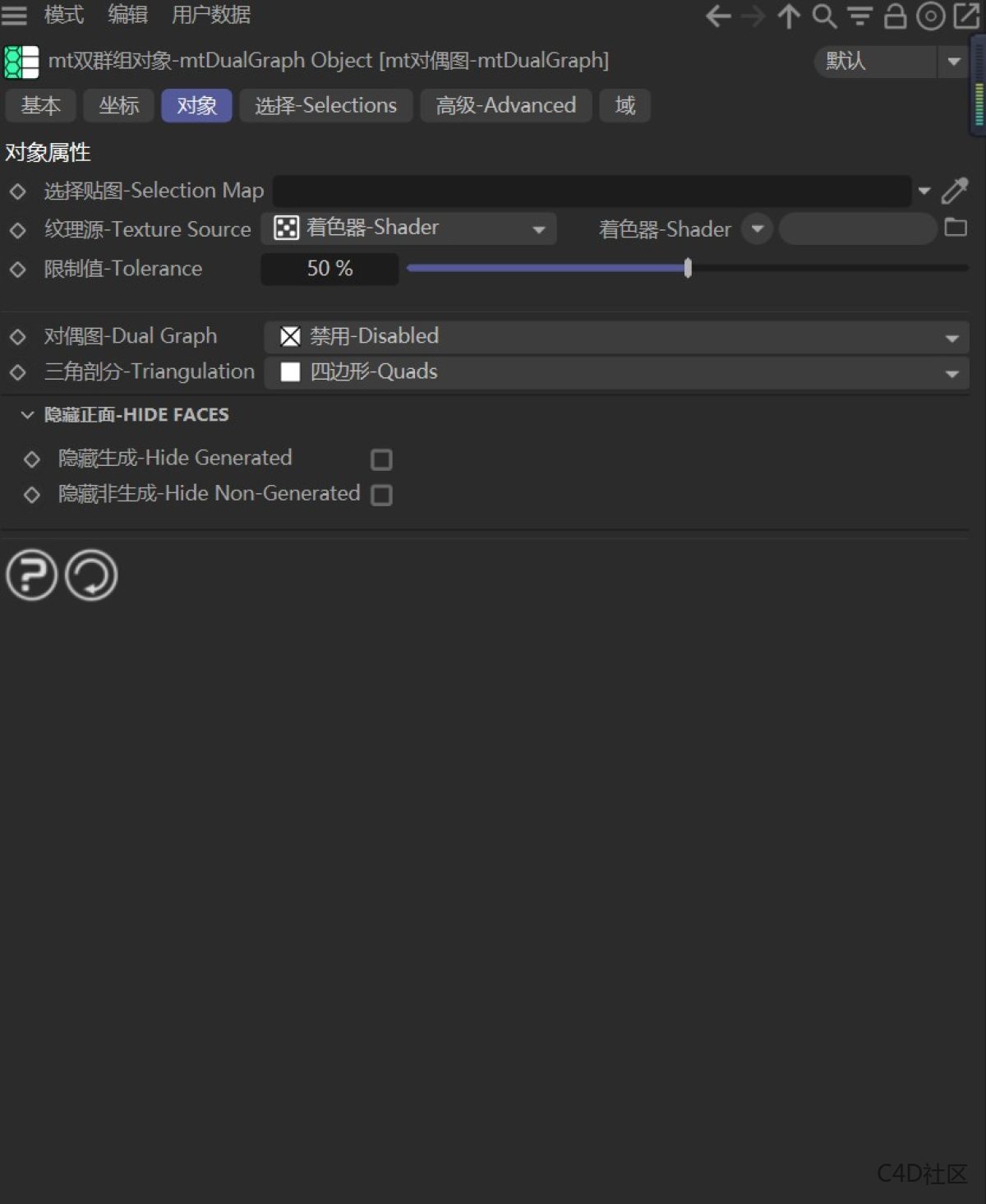This screenshot has width=986, height=1204.
Task: Lock the attribute manager panel
Action: (x=896, y=16)
